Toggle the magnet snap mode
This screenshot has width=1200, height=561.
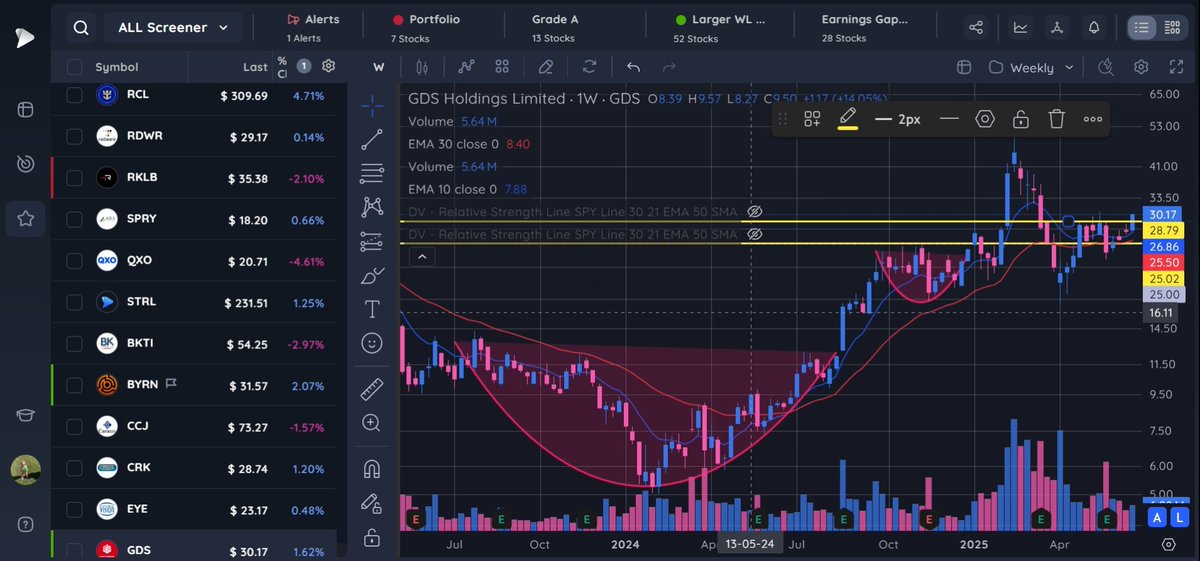pyautogui.click(x=372, y=467)
